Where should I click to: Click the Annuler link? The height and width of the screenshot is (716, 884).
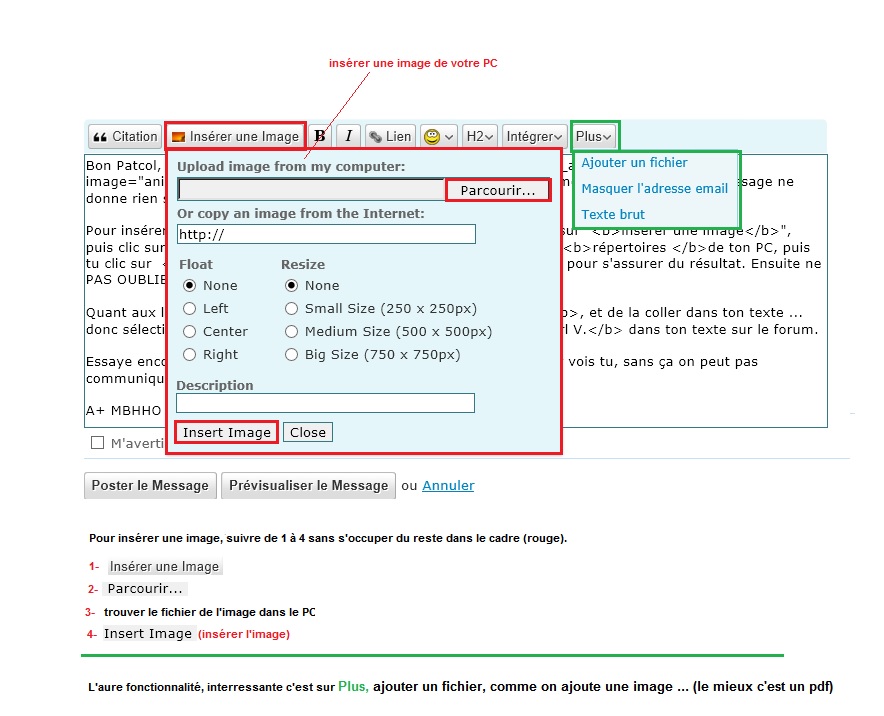point(448,486)
